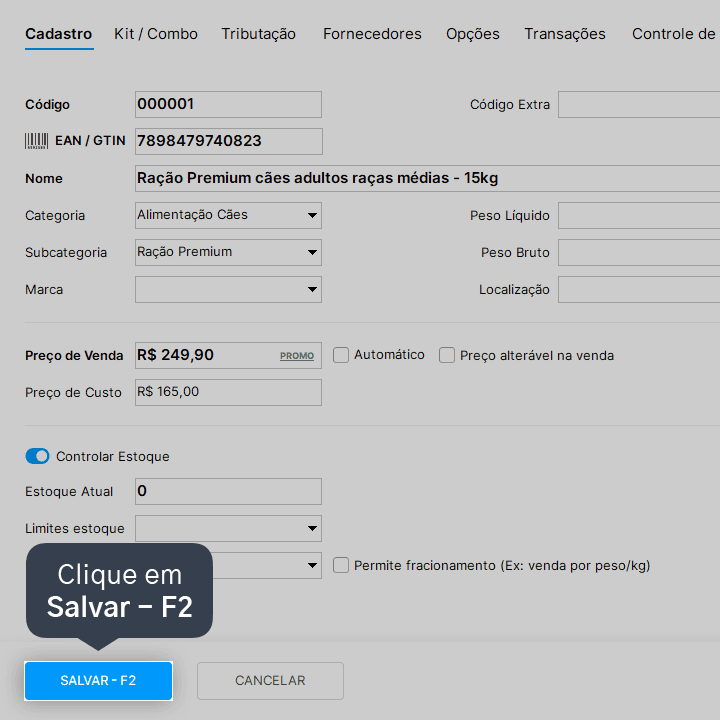Viewport: 720px width, 720px height.
Task: Click the Nome input field
Action: (x=428, y=178)
